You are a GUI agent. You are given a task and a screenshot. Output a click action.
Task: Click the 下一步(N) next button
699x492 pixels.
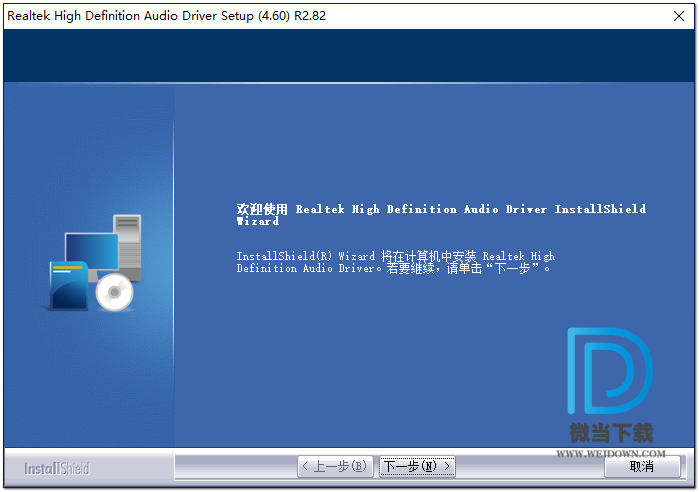[417, 467]
